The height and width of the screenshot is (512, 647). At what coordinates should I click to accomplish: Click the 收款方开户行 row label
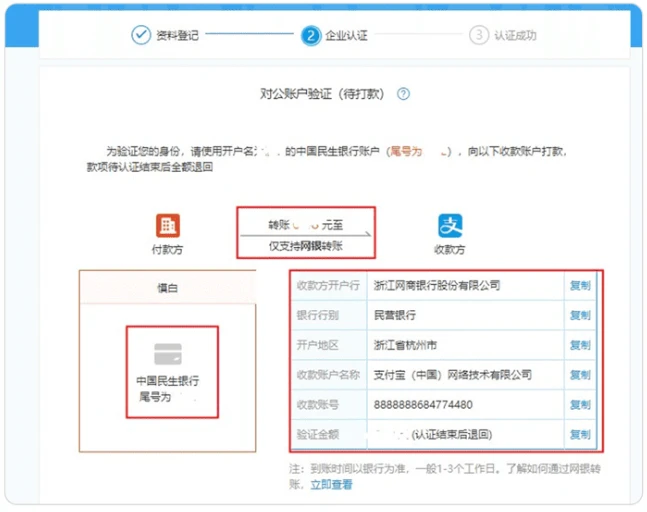point(328,285)
